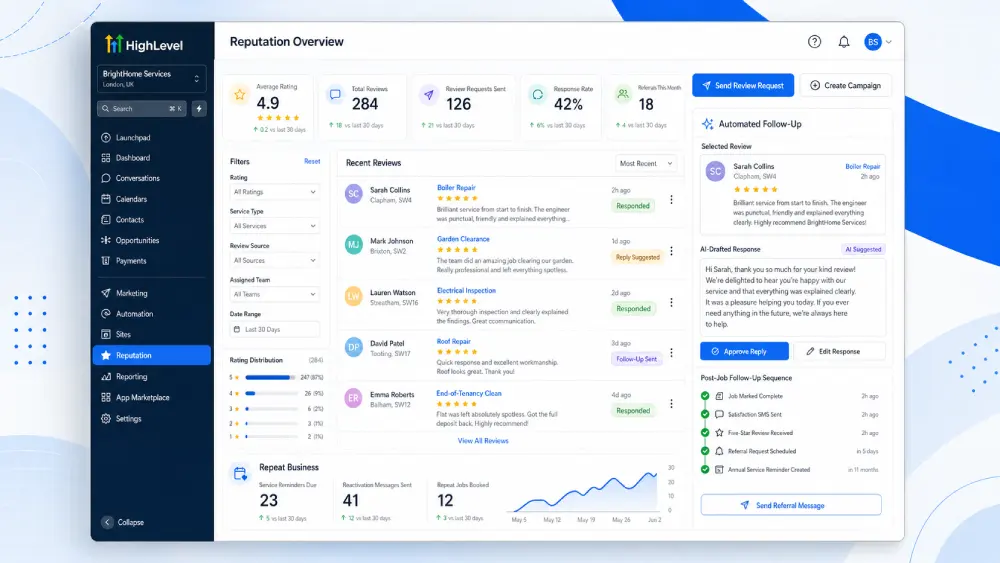This screenshot has width=1000, height=563.
Task: Open the Most Recent sort dropdown
Action: 645,163
